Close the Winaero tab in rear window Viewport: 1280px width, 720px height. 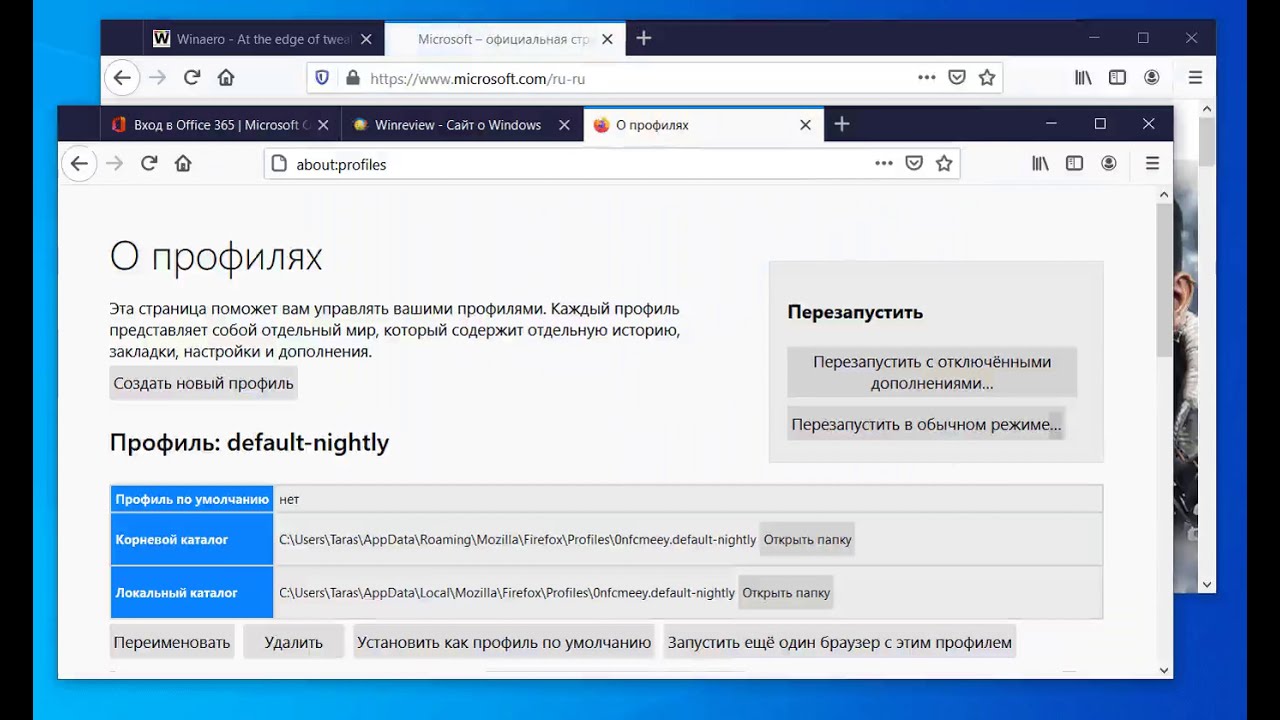pyautogui.click(x=366, y=39)
